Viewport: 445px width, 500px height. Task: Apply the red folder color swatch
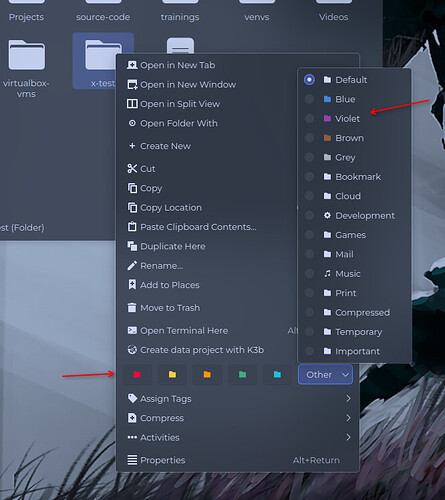point(137,375)
